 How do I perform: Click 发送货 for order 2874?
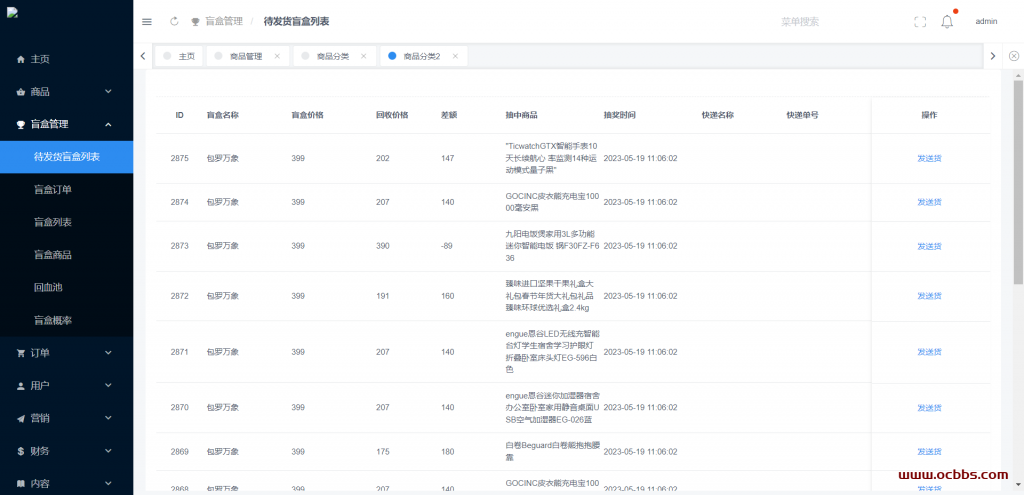click(929, 202)
